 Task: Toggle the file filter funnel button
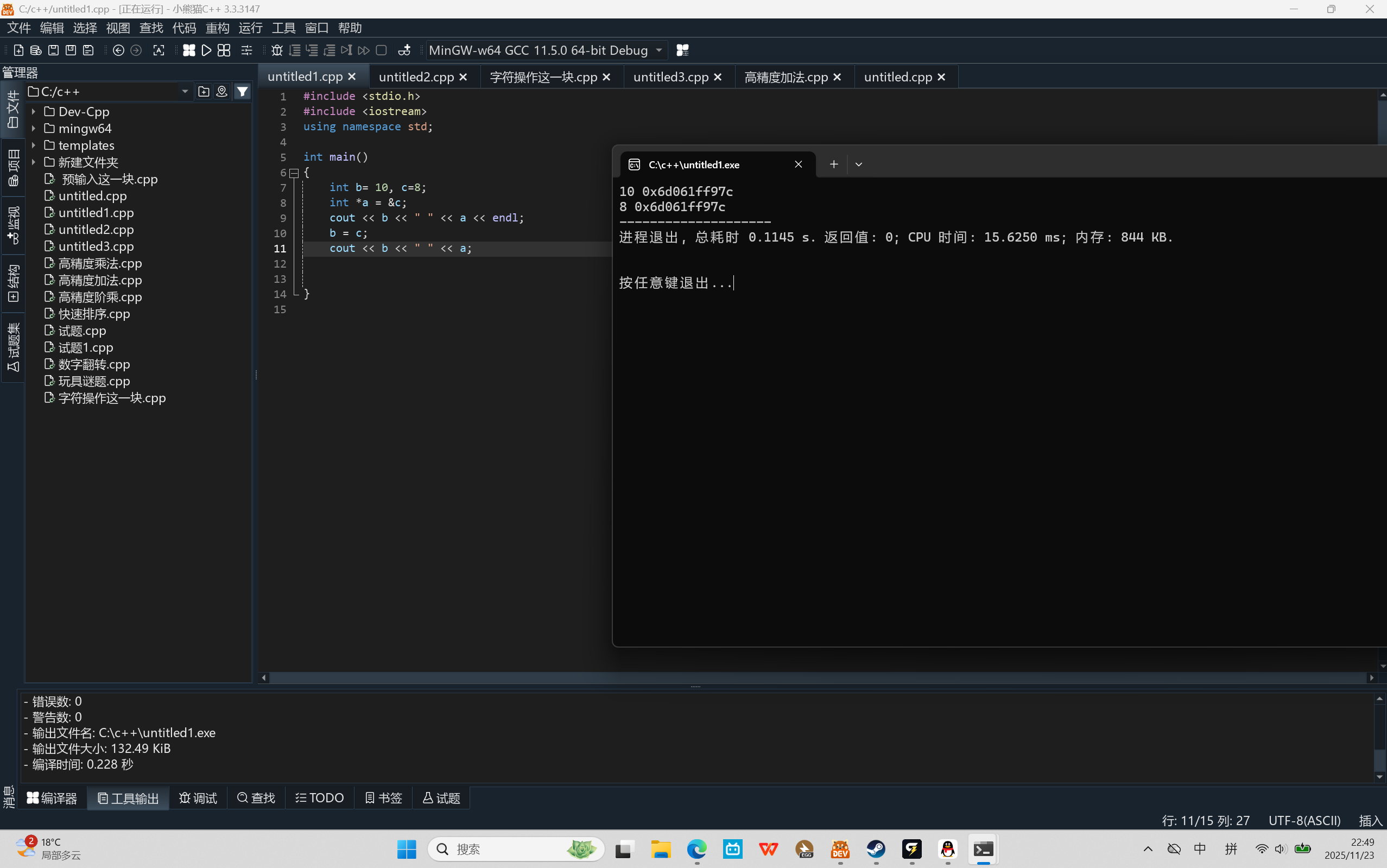tap(243, 91)
